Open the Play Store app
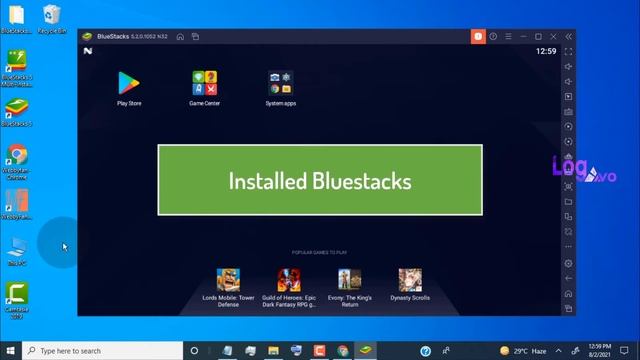 [129, 83]
